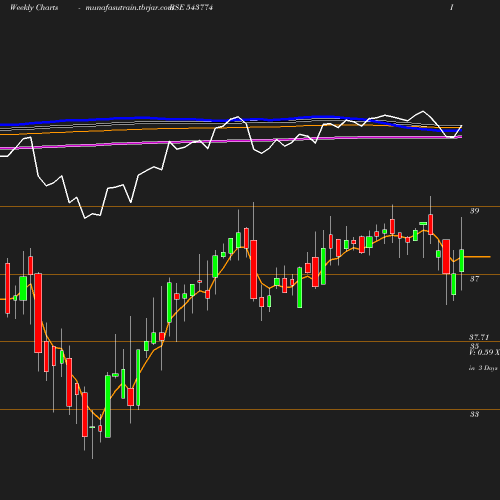Click the 33 price axis label

(474, 414)
